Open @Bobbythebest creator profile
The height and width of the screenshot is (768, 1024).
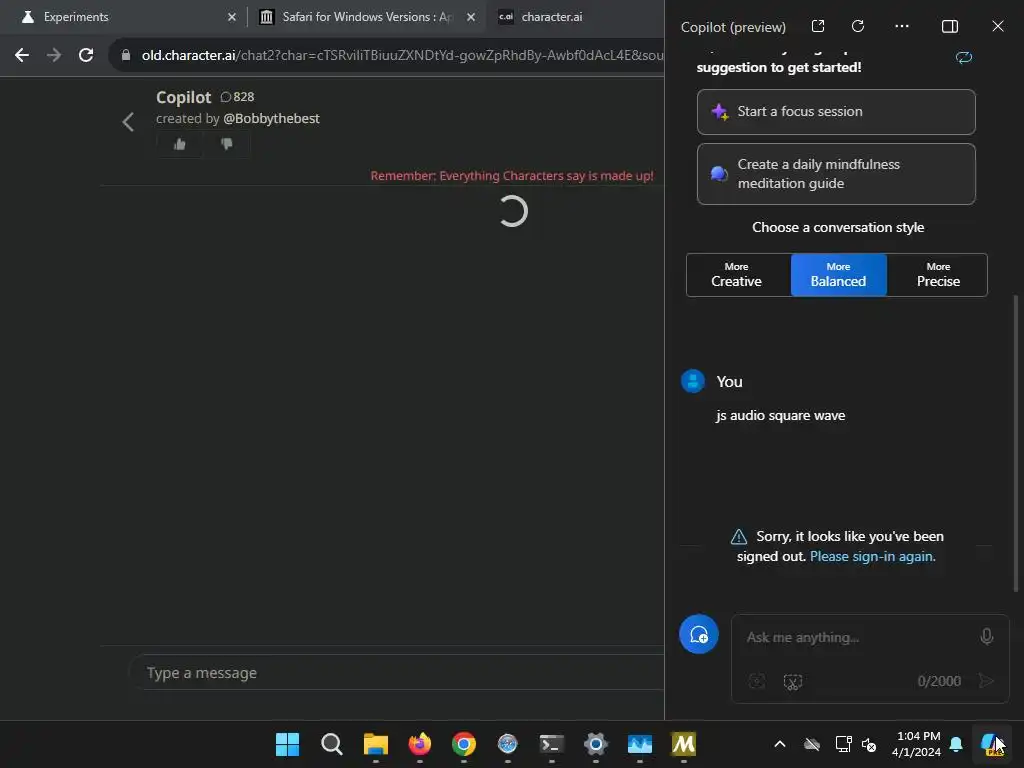pyautogui.click(x=271, y=118)
